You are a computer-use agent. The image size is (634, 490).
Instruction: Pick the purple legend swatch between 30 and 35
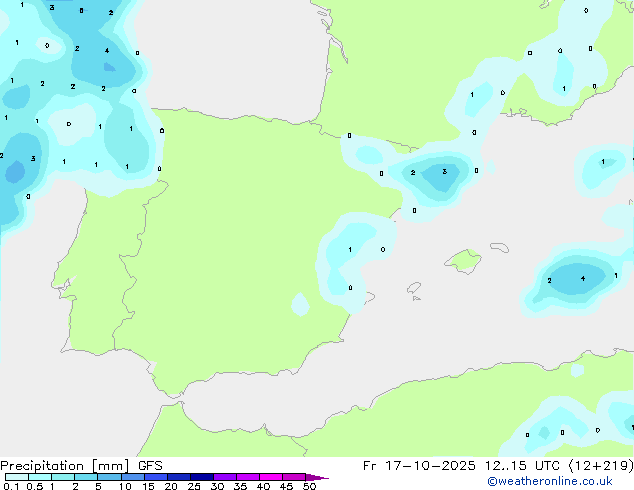pyautogui.click(x=225, y=477)
